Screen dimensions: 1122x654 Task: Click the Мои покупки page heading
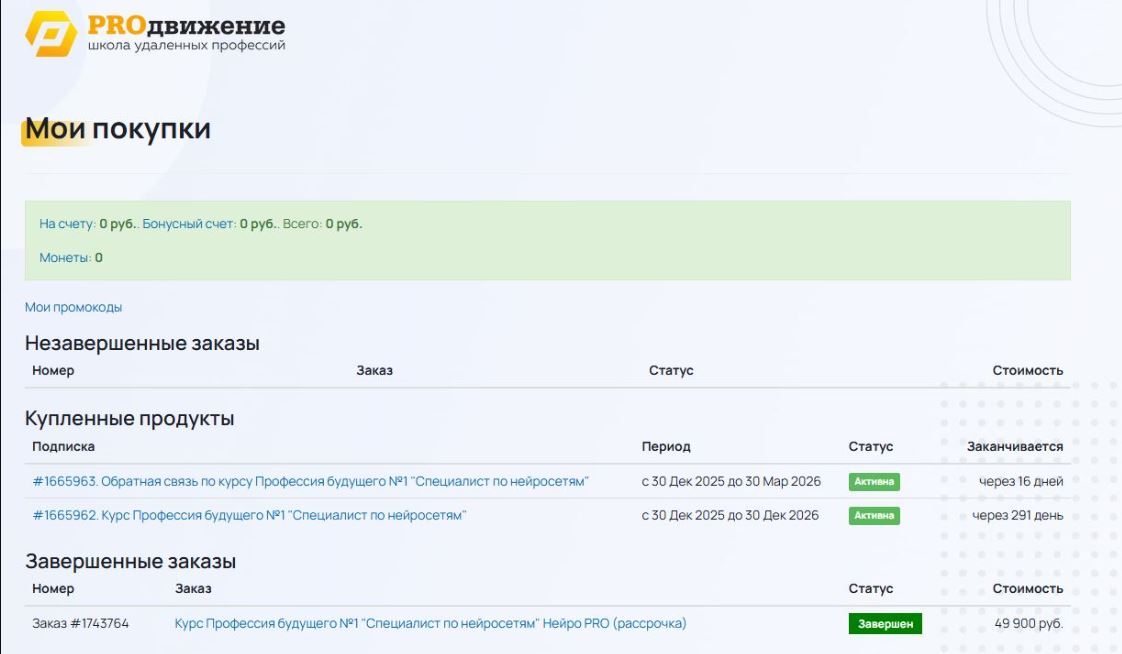(118, 129)
